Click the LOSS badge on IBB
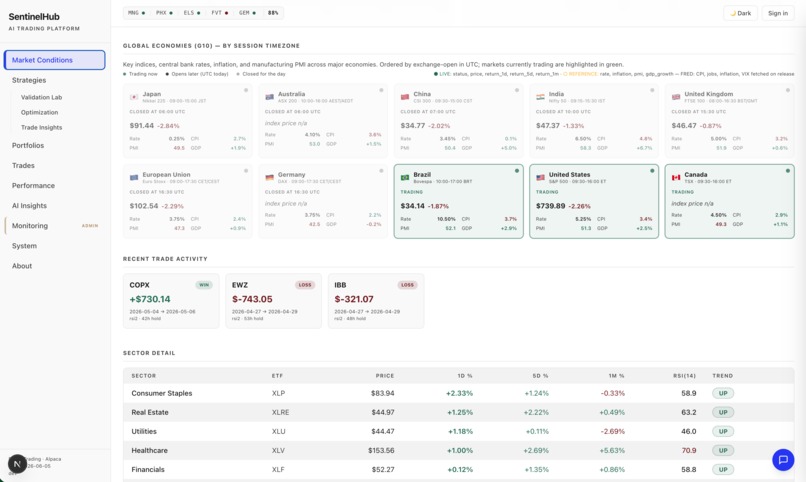The image size is (806, 482). [x=407, y=285]
